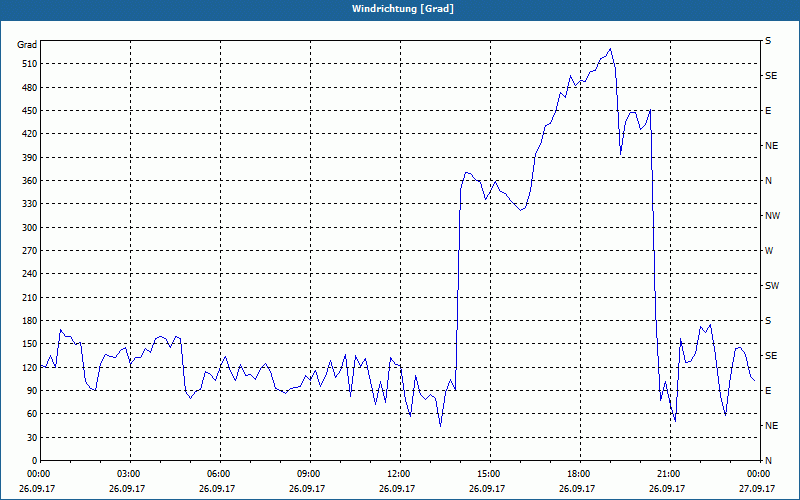The width and height of the screenshot is (800, 500).
Task: Select the 'NE' compass label level with 390
Action: [x=771, y=146]
